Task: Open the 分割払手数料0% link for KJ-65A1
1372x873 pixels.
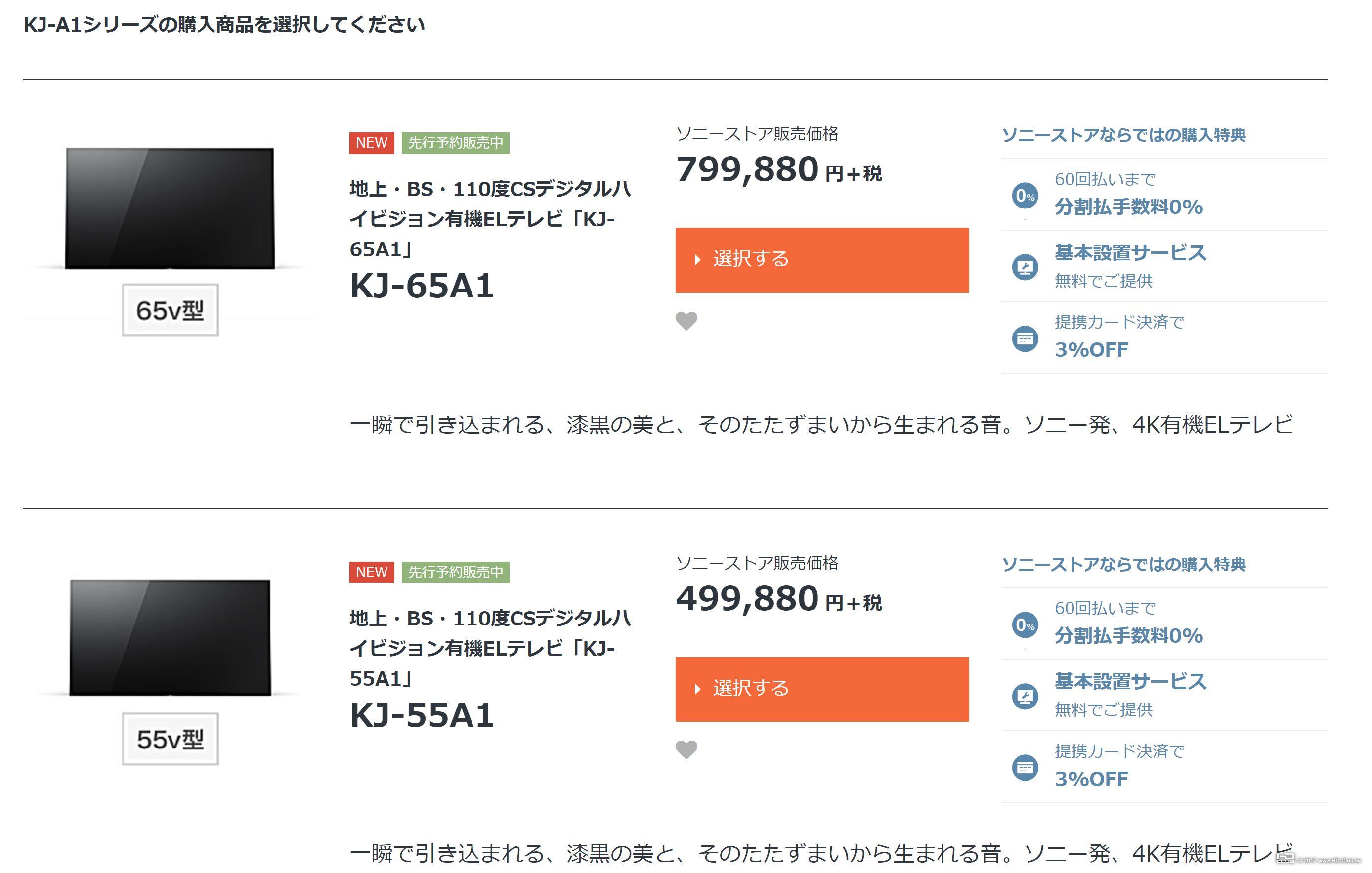Action: 1128,206
